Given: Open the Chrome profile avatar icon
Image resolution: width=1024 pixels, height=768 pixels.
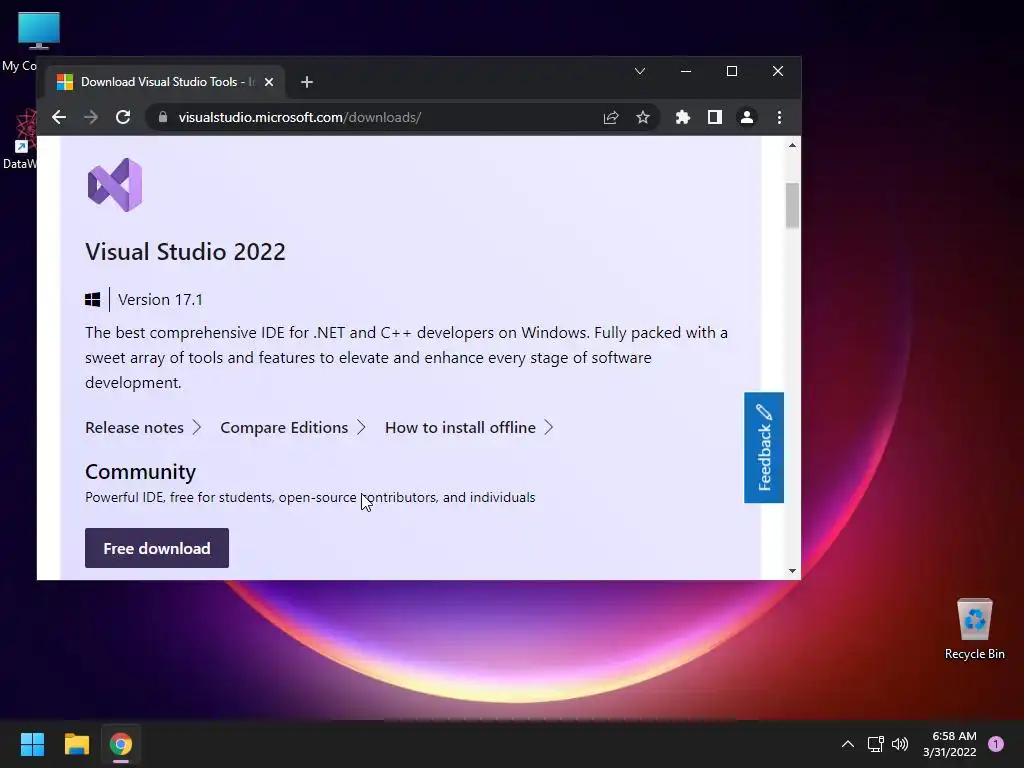Looking at the screenshot, I should [746, 117].
